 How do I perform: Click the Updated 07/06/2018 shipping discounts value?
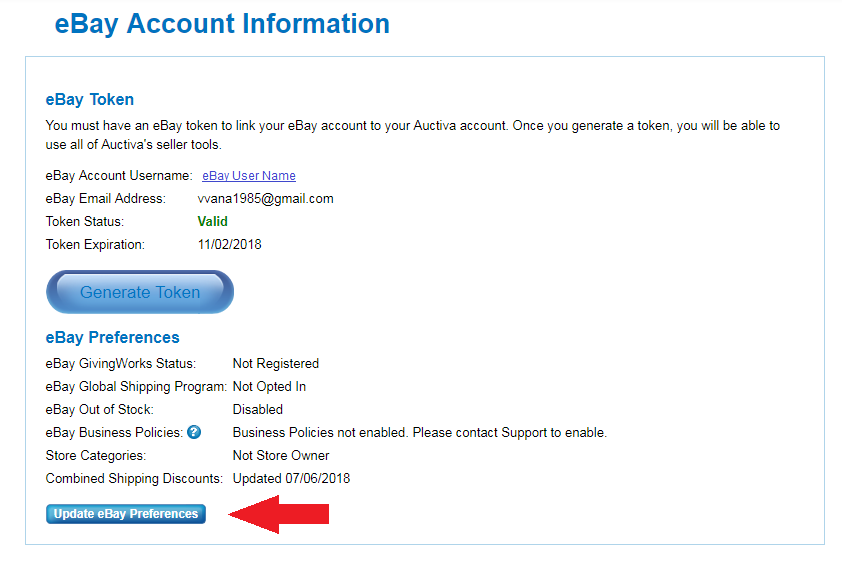point(291,478)
